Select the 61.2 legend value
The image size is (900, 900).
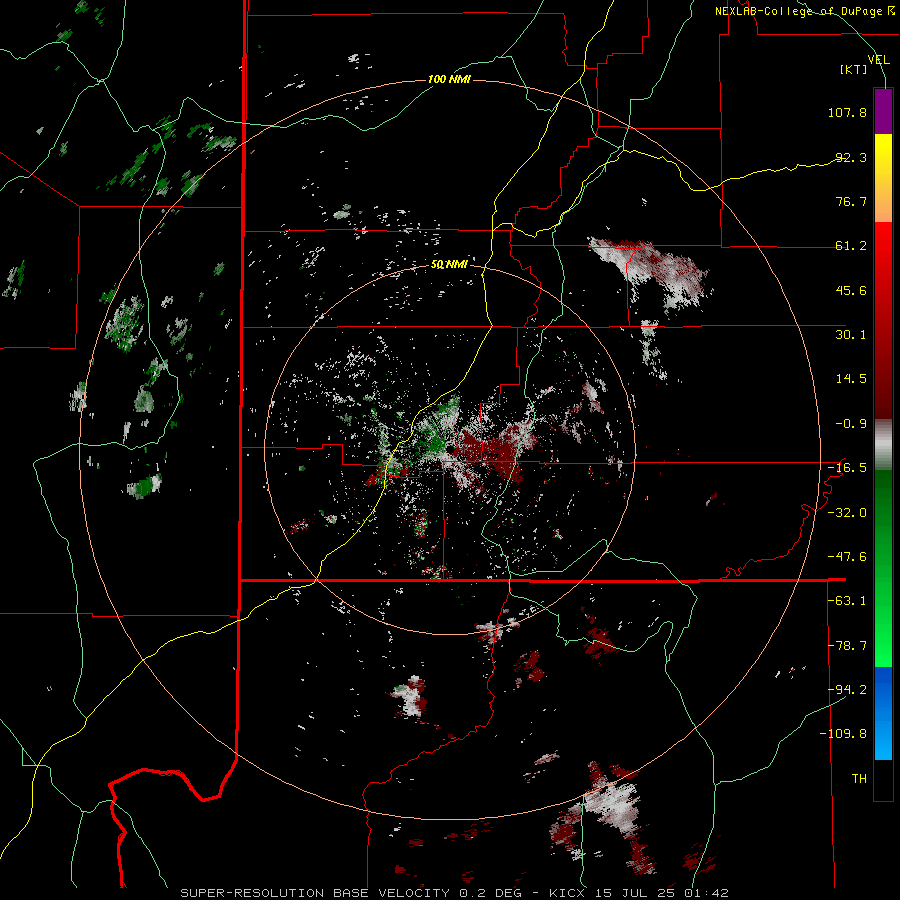pyautogui.click(x=851, y=246)
